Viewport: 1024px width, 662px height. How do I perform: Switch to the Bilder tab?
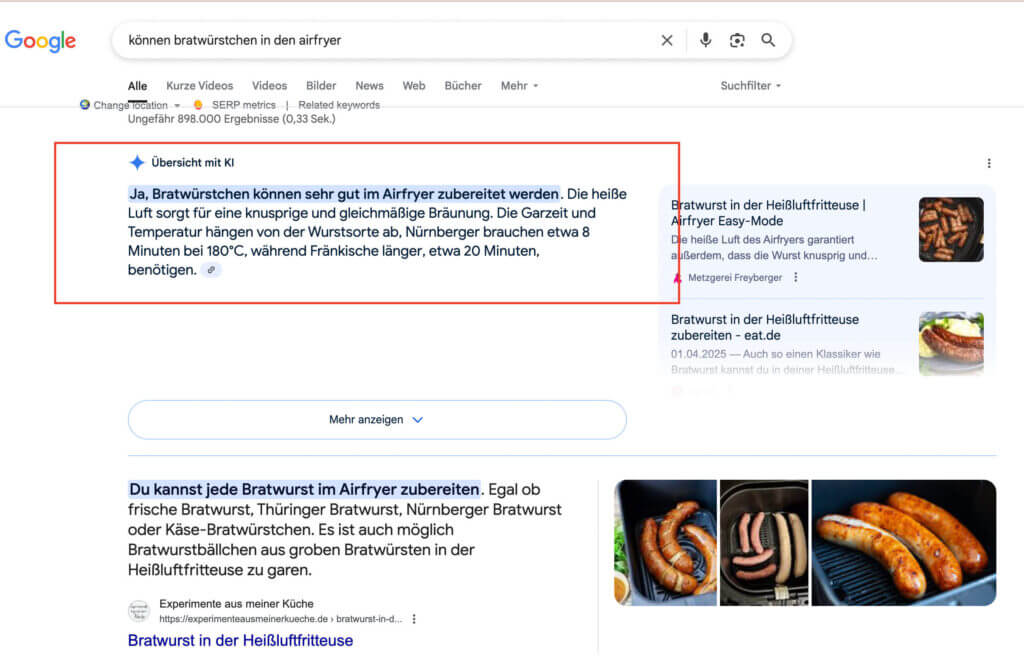coord(321,86)
